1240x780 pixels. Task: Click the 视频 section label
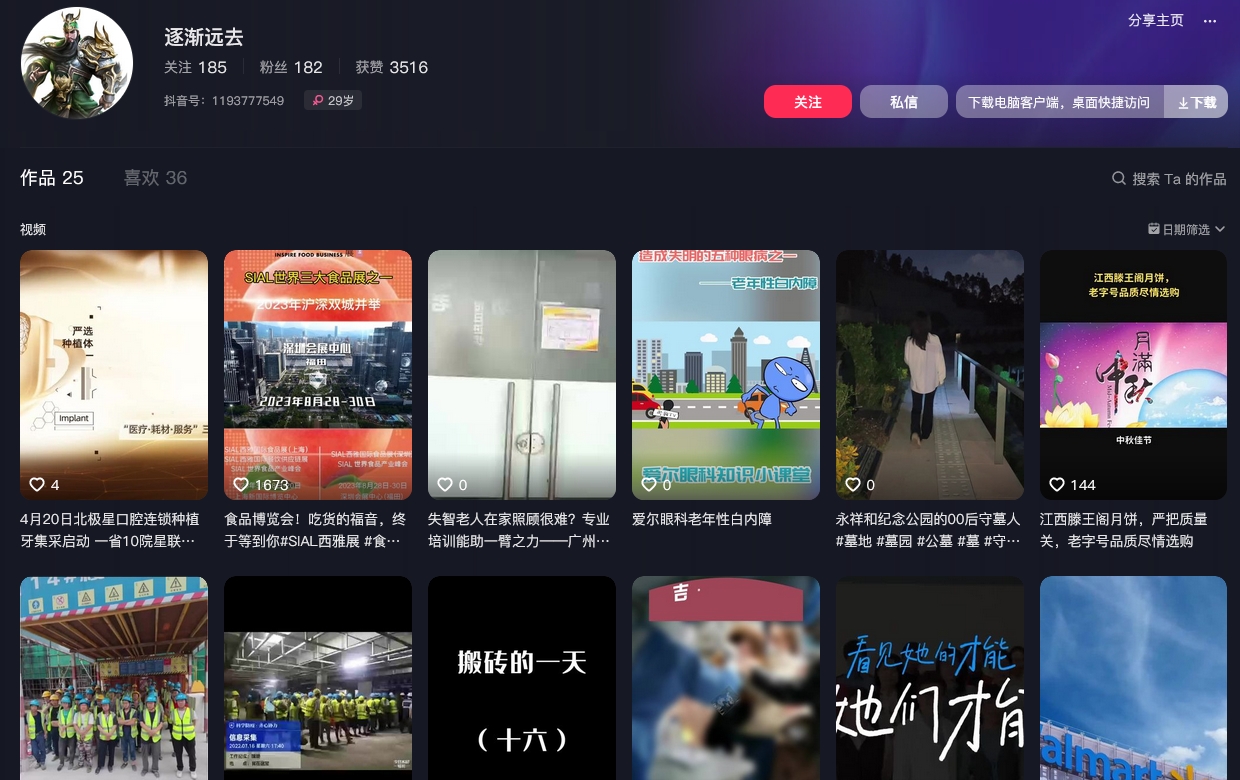click(x=33, y=229)
